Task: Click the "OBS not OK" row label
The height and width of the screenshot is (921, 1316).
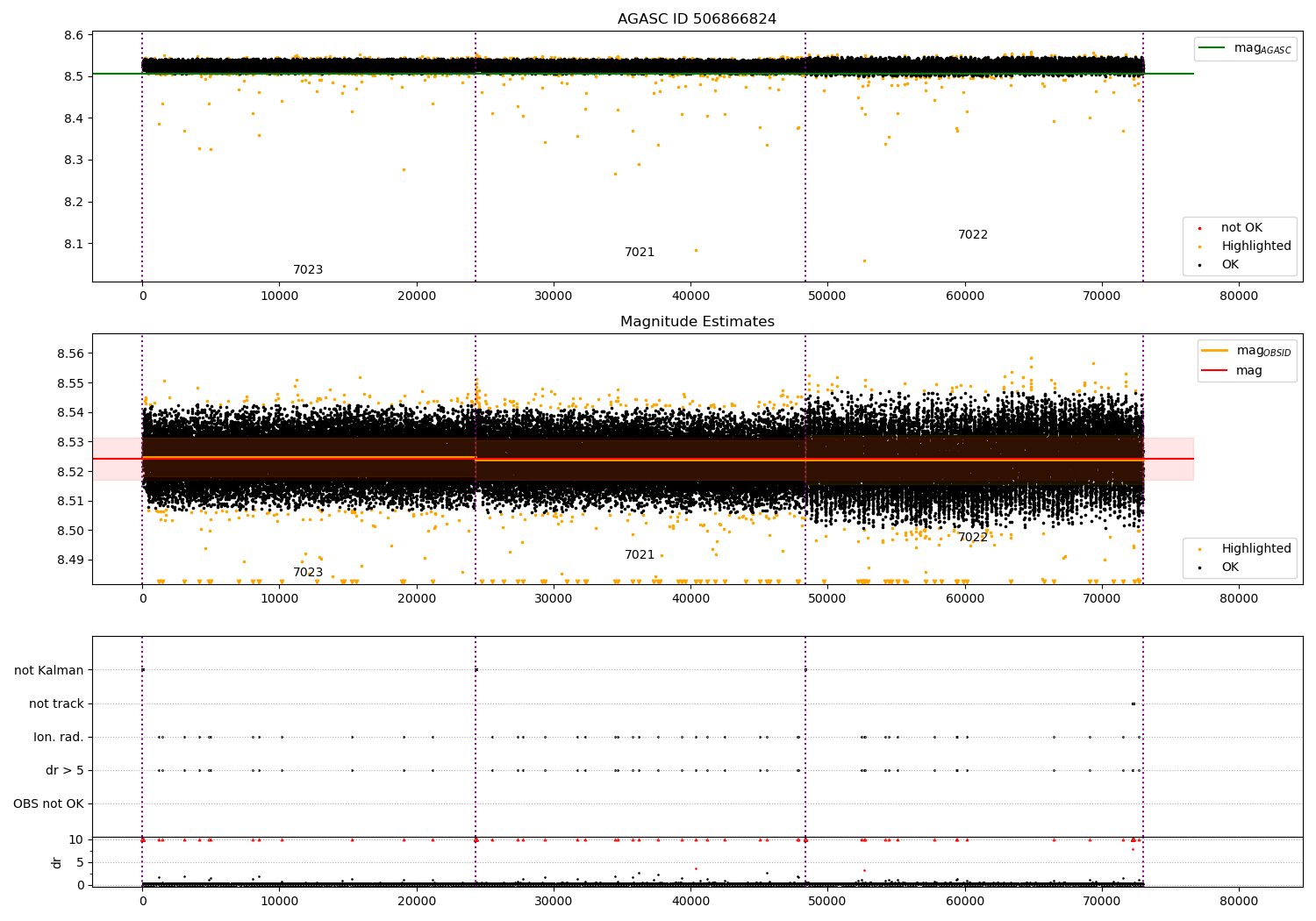Action: (48, 804)
